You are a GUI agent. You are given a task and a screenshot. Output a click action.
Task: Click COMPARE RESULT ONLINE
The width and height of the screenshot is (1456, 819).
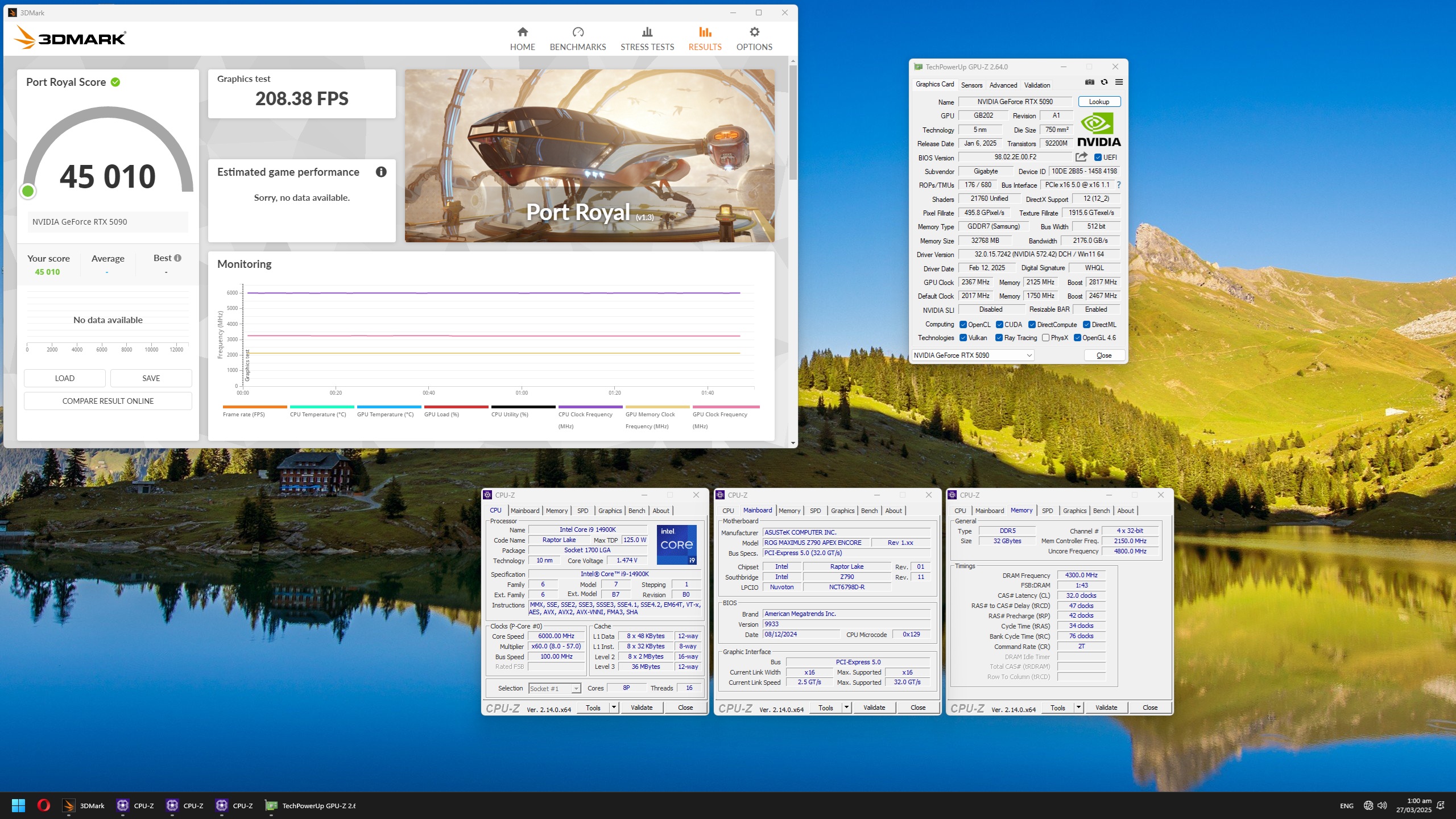(x=108, y=401)
